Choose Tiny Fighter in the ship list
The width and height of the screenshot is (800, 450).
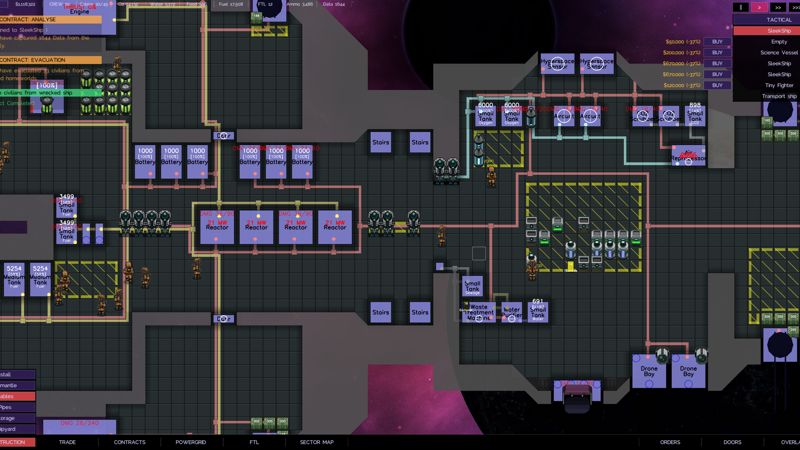tap(779, 85)
